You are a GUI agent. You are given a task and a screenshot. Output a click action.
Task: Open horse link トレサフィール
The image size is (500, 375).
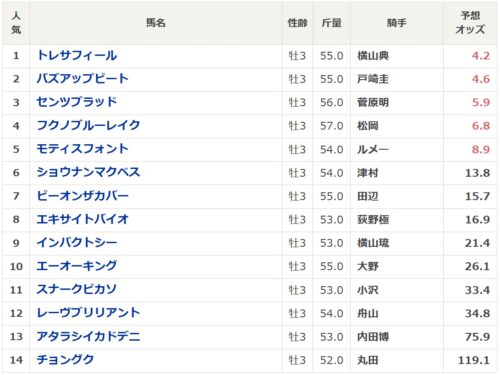tap(77, 55)
